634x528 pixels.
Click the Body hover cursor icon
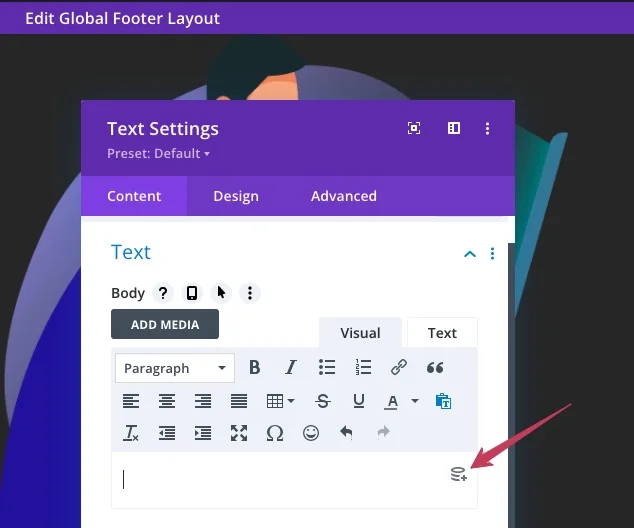point(221,293)
